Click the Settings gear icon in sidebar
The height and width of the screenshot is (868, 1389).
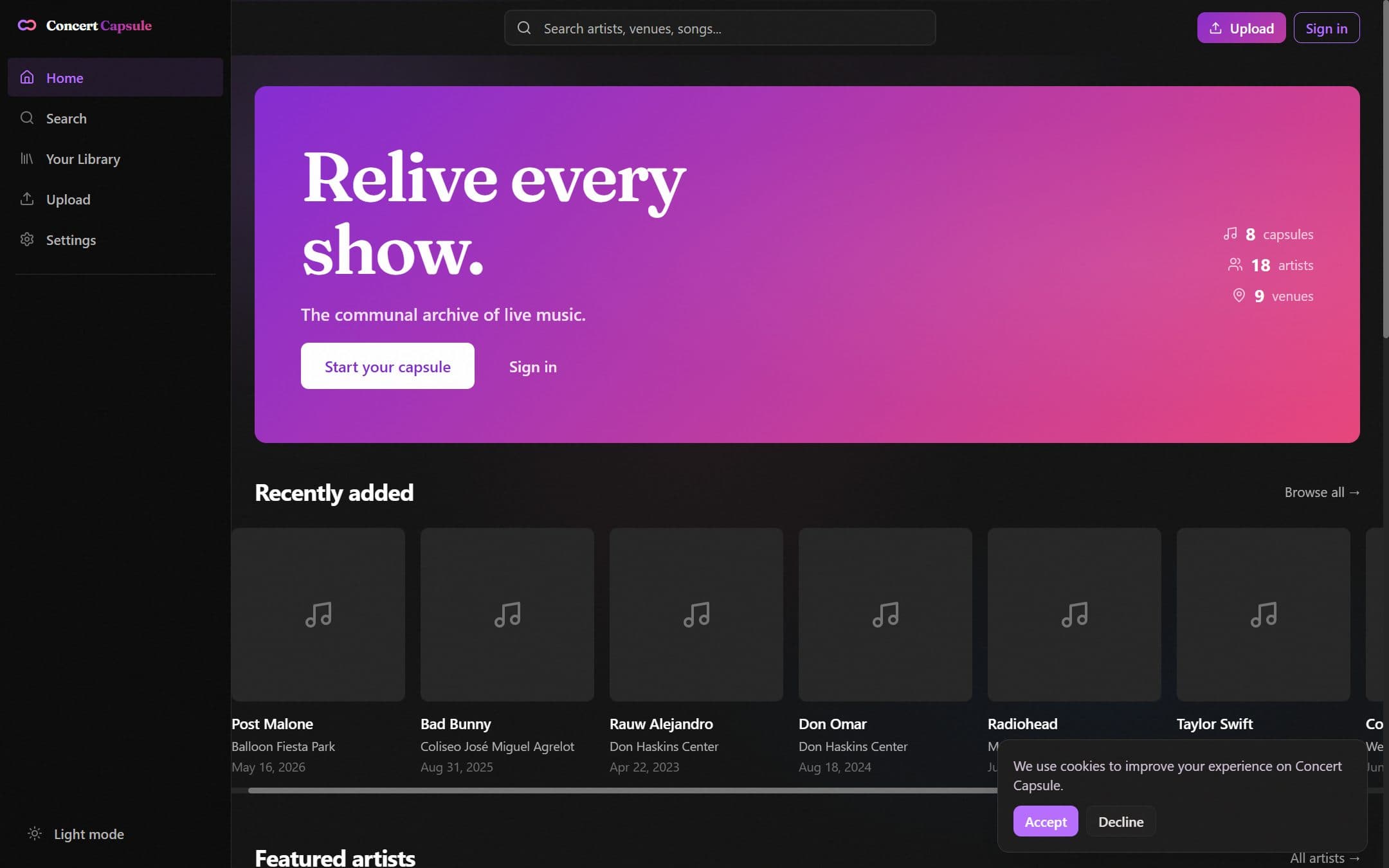coord(27,239)
